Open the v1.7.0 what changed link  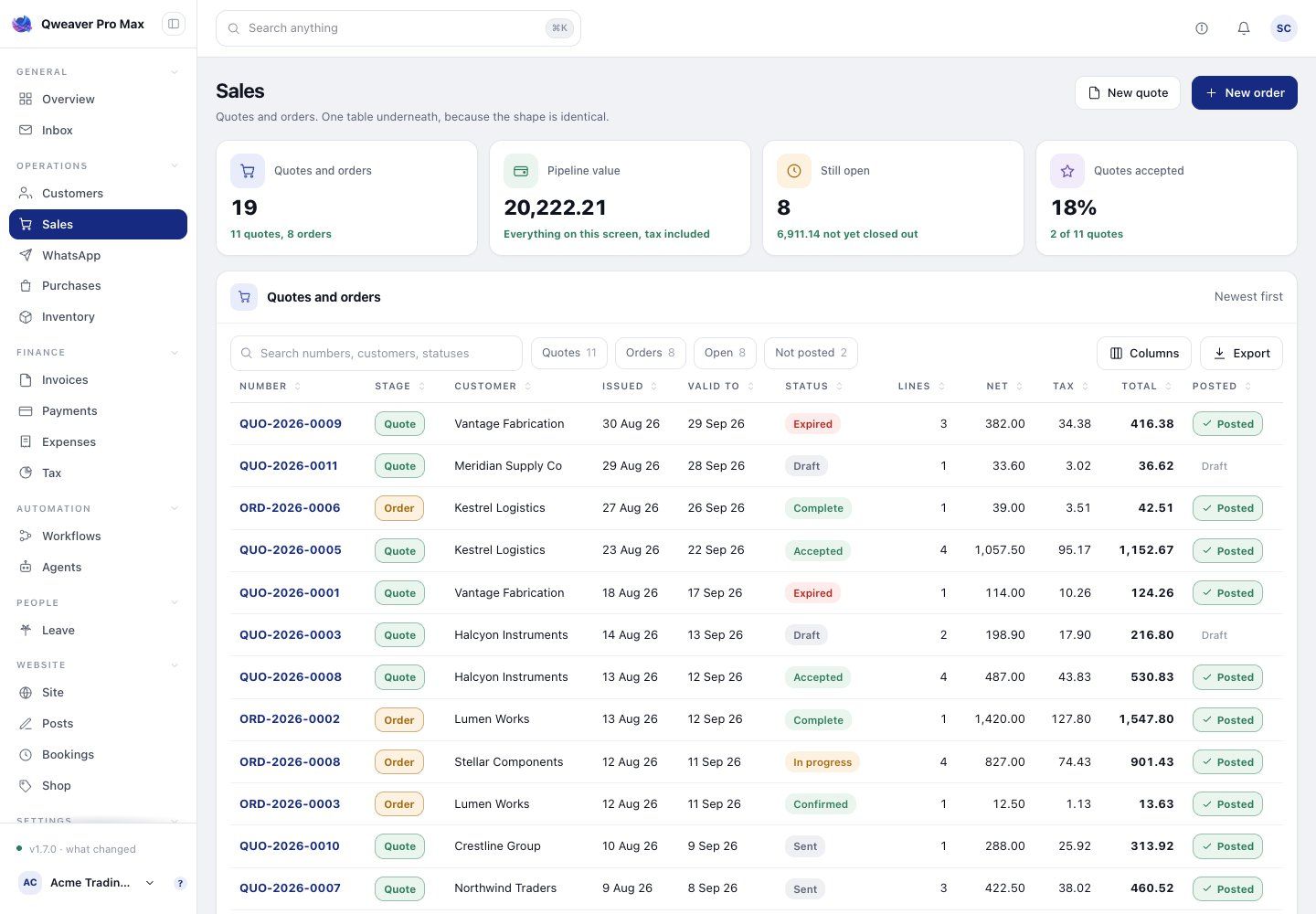click(x=82, y=849)
